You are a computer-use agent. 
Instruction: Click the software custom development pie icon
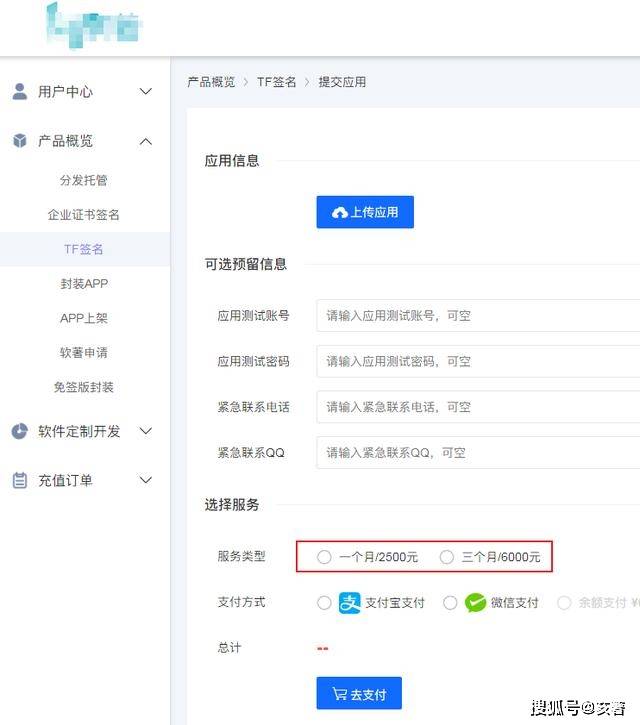[20, 431]
